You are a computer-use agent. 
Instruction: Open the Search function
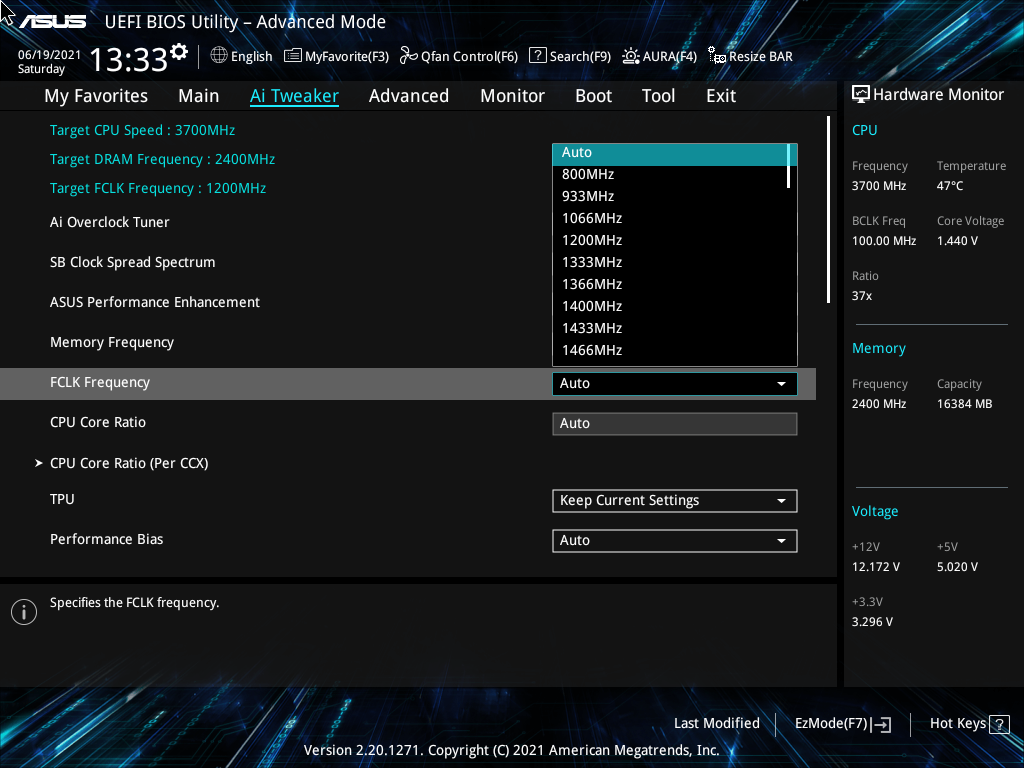(569, 56)
